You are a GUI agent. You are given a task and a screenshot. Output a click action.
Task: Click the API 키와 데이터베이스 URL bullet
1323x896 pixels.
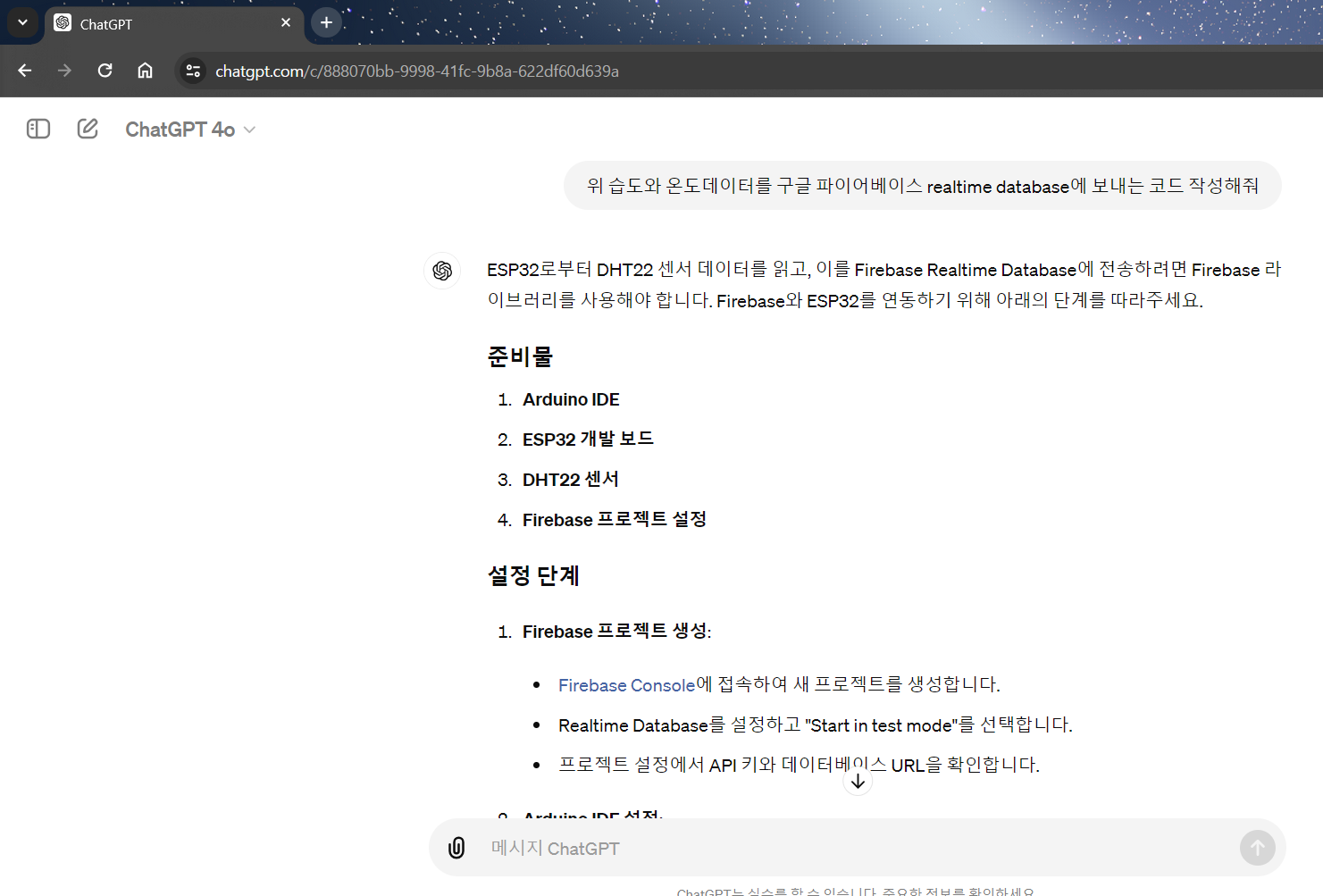click(799, 766)
